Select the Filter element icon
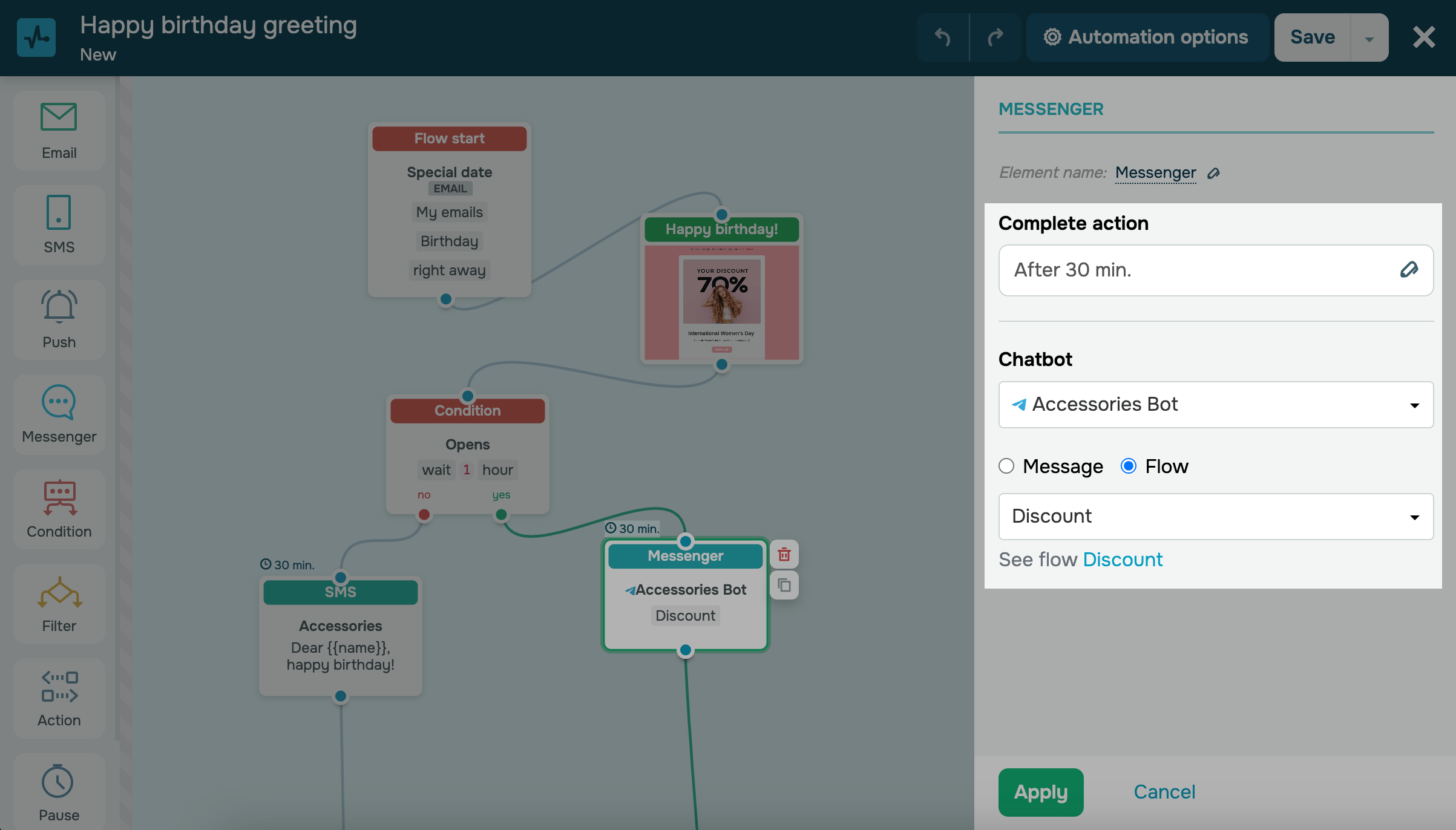The height and width of the screenshot is (830, 1456). pos(59,593)
